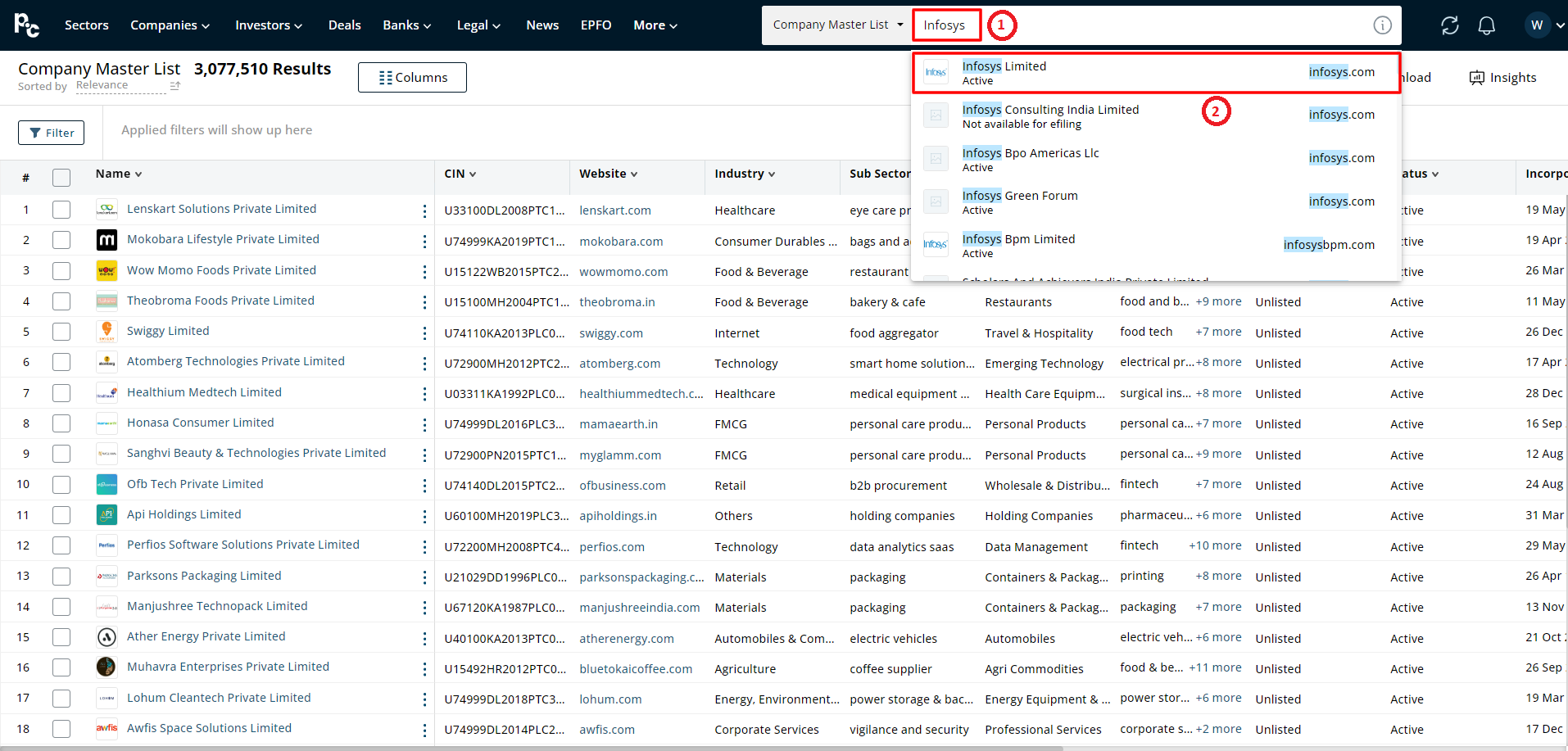
Task: Open the Insights chart icon
Action: (1477, 78)
